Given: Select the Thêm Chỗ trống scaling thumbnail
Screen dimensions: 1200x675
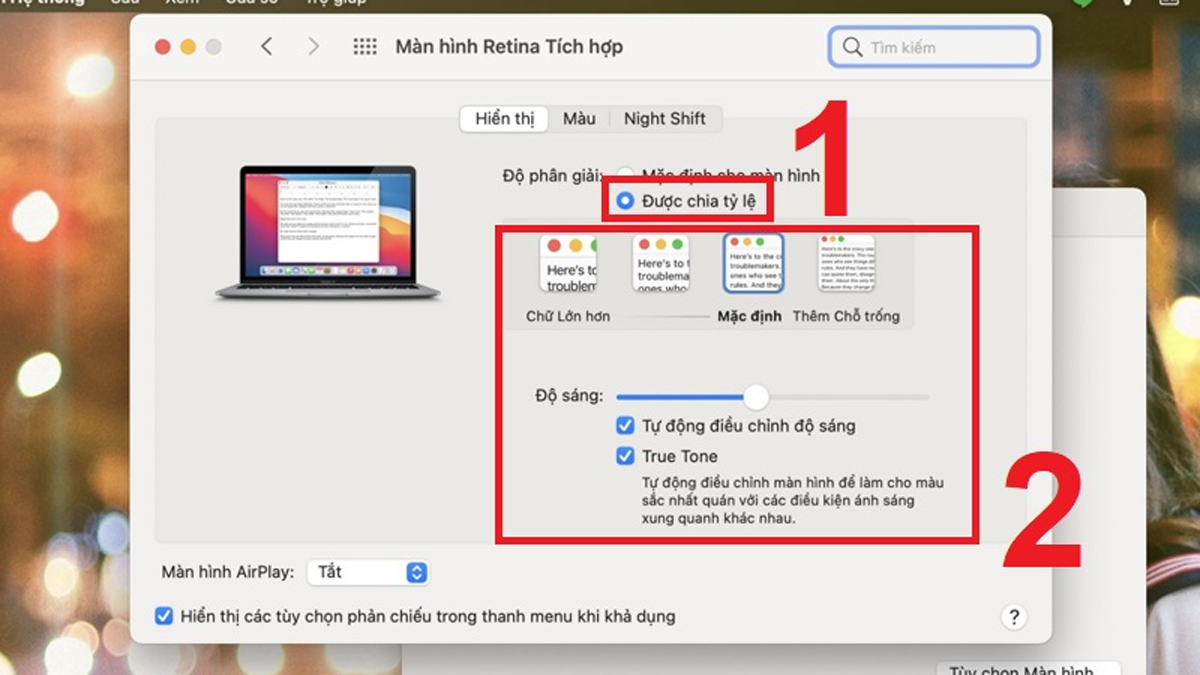Looking at the screenshot, I should point(846,263).
